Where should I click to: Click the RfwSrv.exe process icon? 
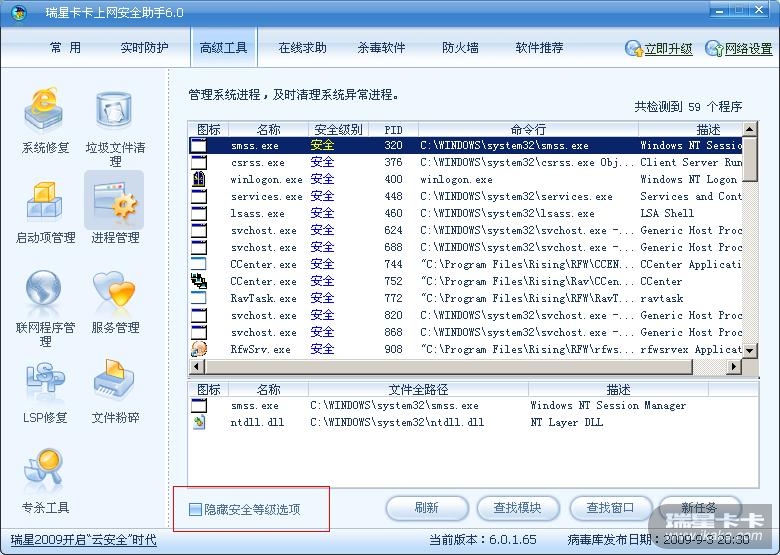tap(198, 349)
